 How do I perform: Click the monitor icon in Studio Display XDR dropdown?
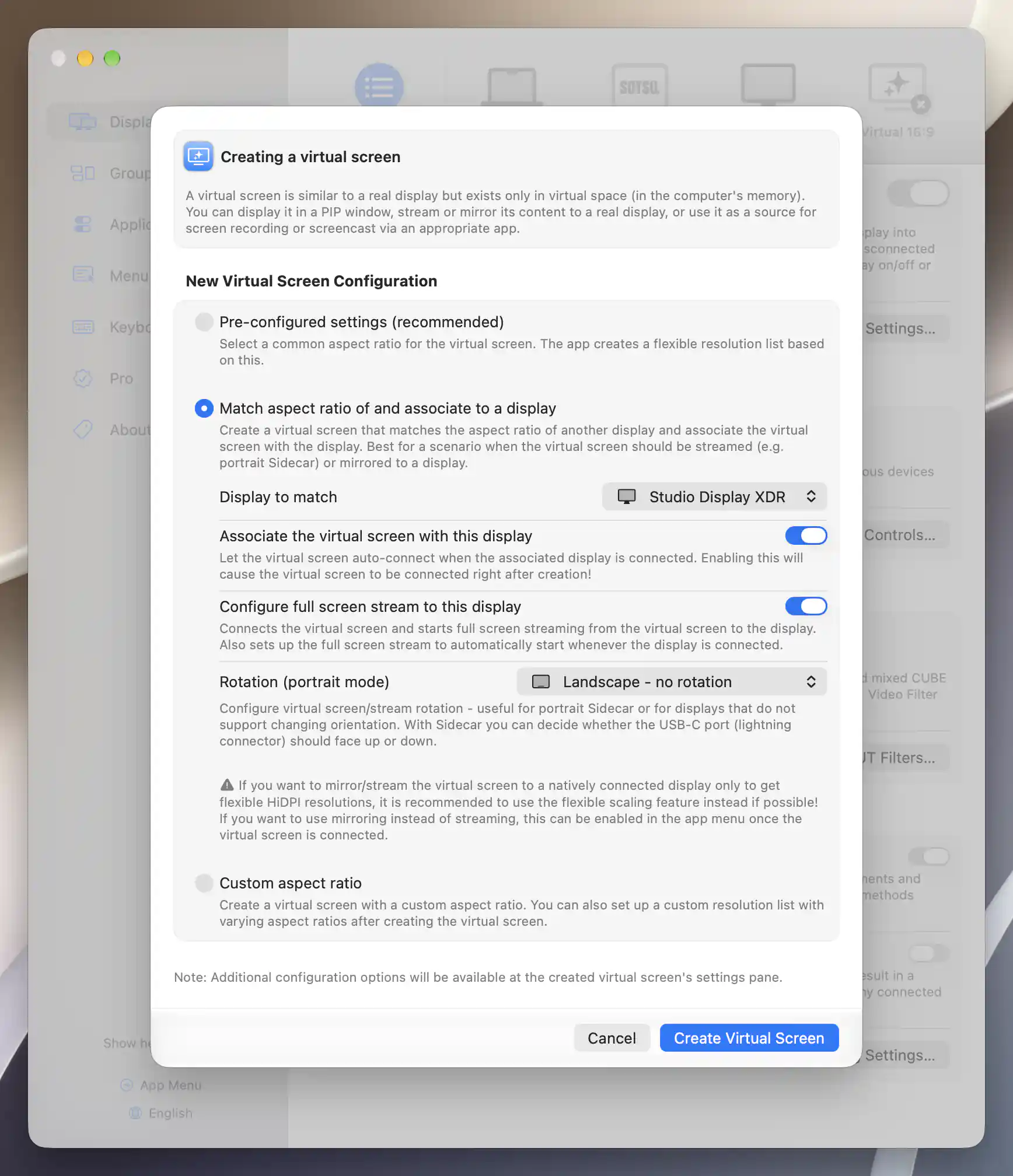coord(627,497)
